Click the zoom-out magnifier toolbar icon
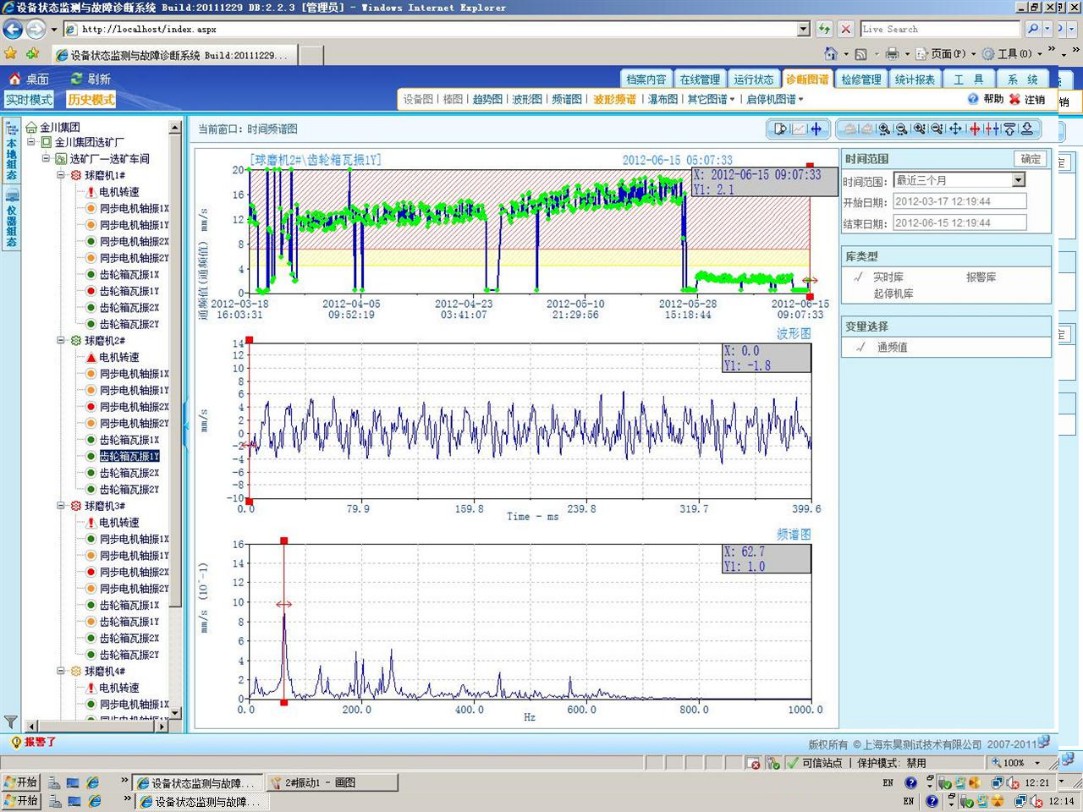This screenshot has width=1083, height=812. click(x=901, y=129)
